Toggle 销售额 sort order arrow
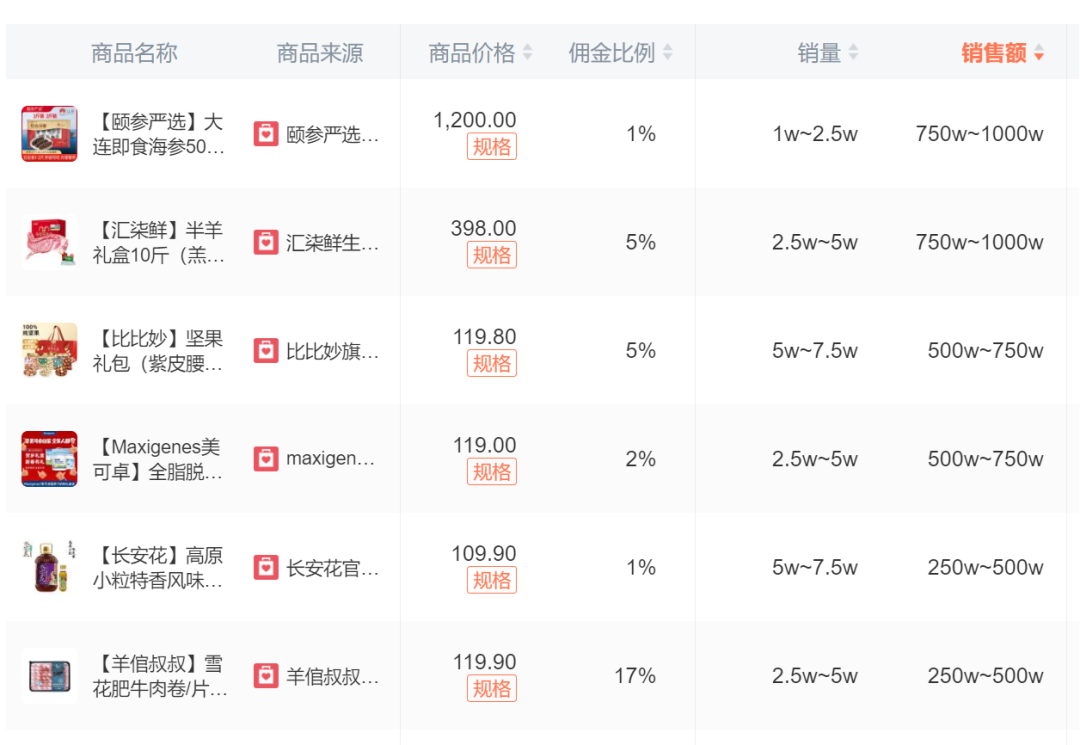 coord(1039,54)
